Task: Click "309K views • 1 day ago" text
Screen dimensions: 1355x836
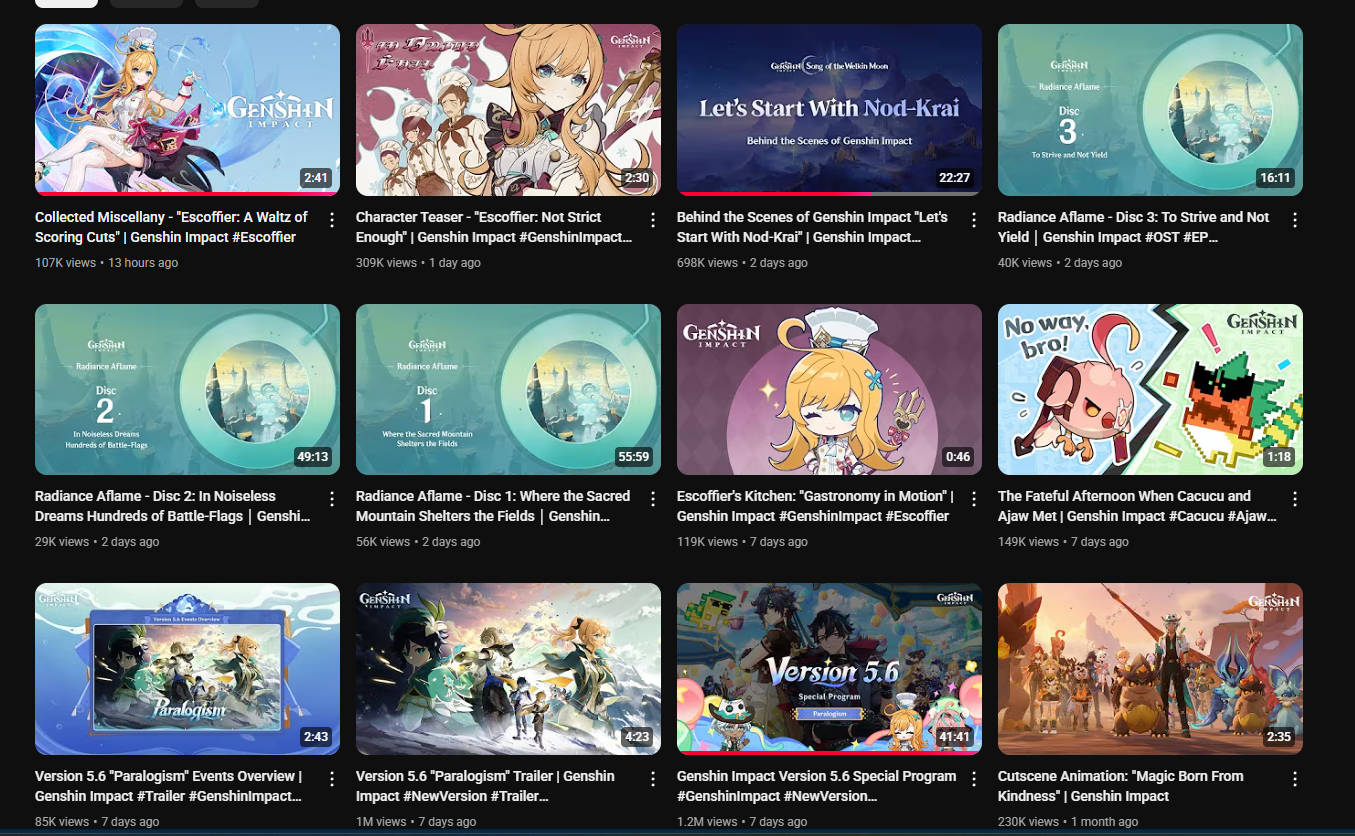Action: pos(418,263)
